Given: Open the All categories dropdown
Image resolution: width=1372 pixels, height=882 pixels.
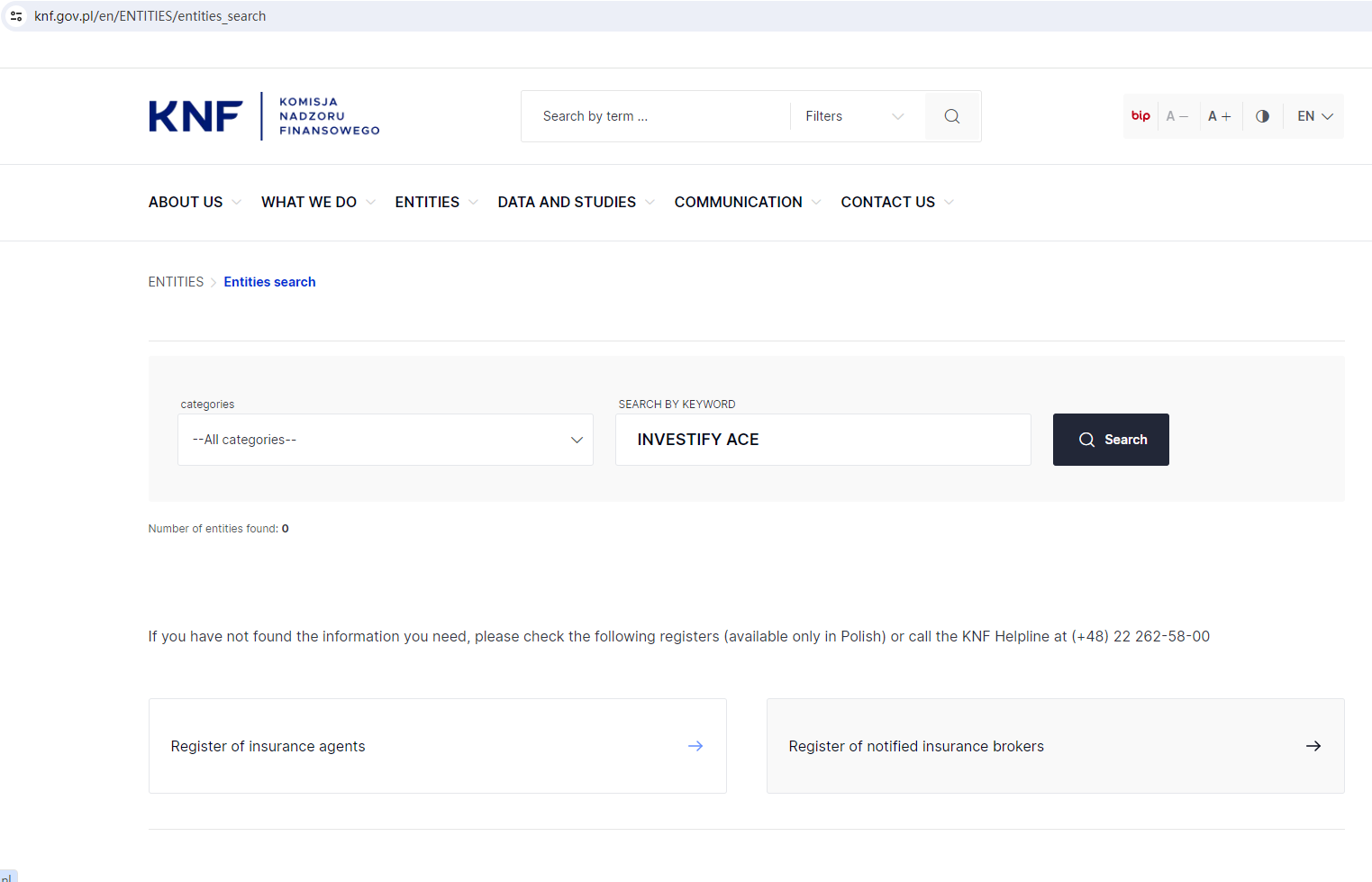Looking at the screenshot, I should [x=386, y=440].
